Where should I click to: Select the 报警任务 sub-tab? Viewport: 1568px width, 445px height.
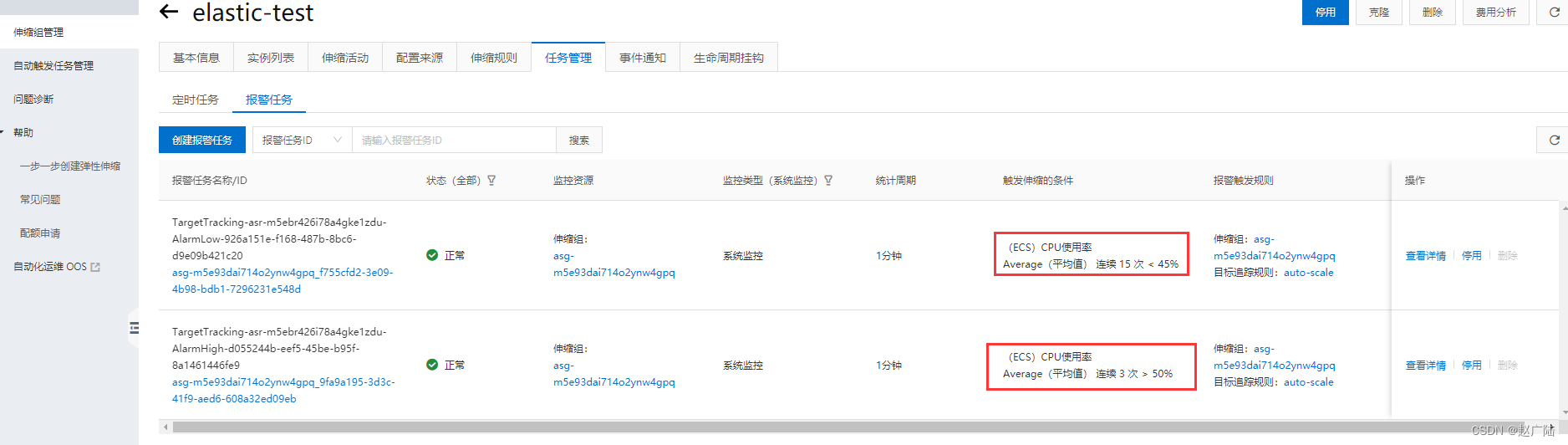[269, 100]
